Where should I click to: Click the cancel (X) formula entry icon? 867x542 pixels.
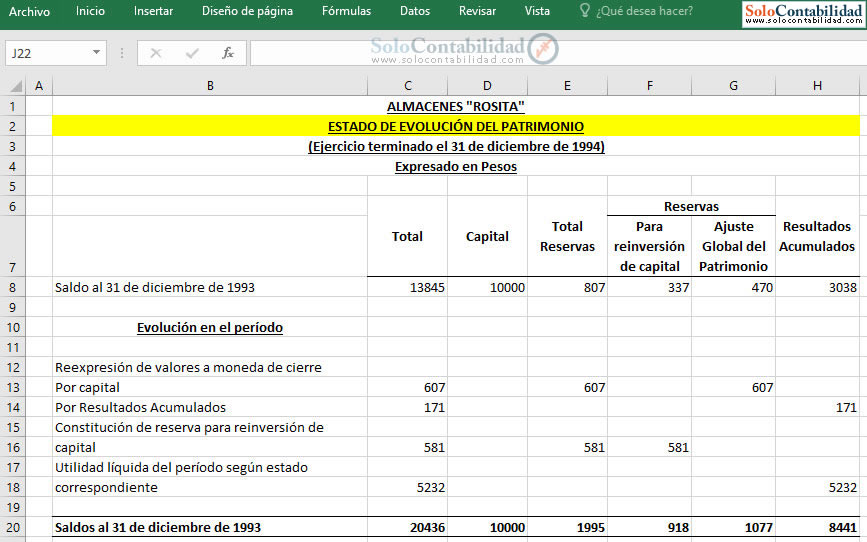156,53
